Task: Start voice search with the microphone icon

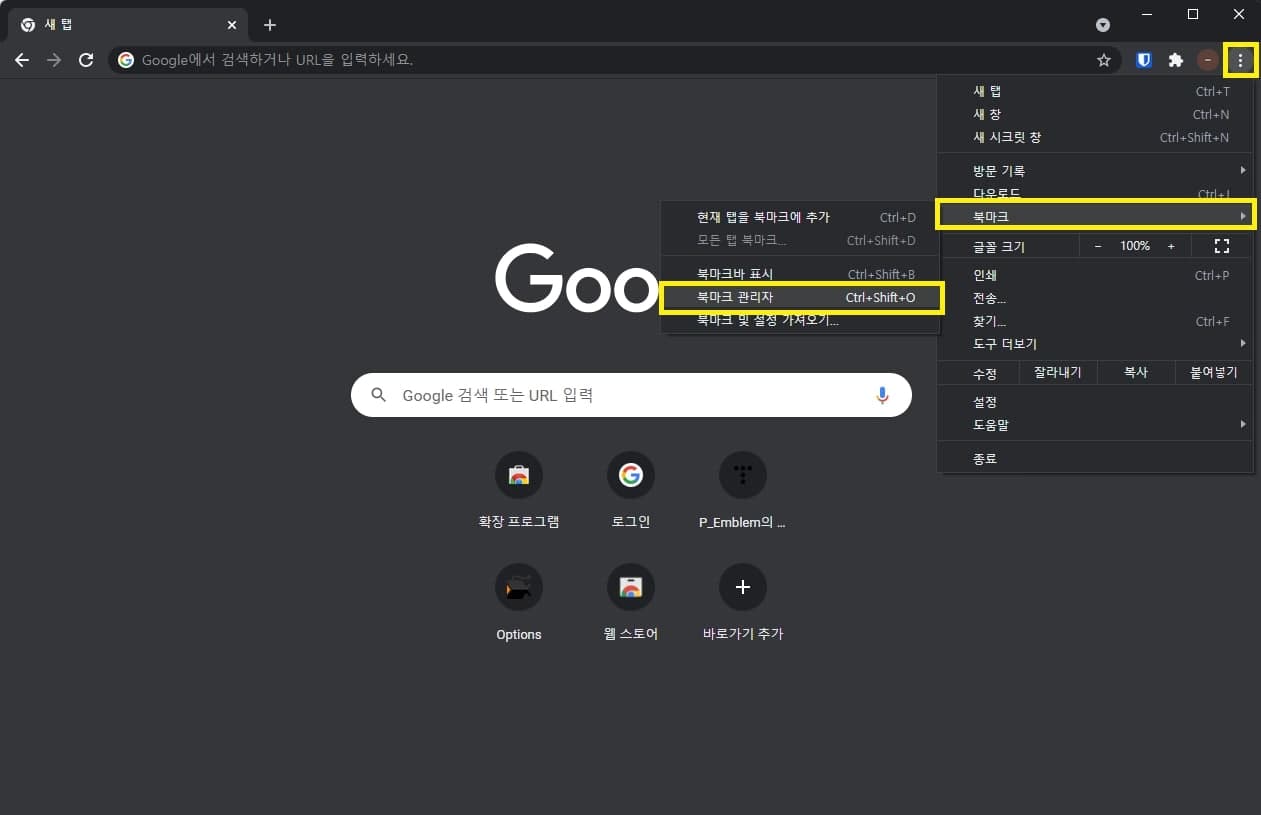Action: (x=882, y=395)
